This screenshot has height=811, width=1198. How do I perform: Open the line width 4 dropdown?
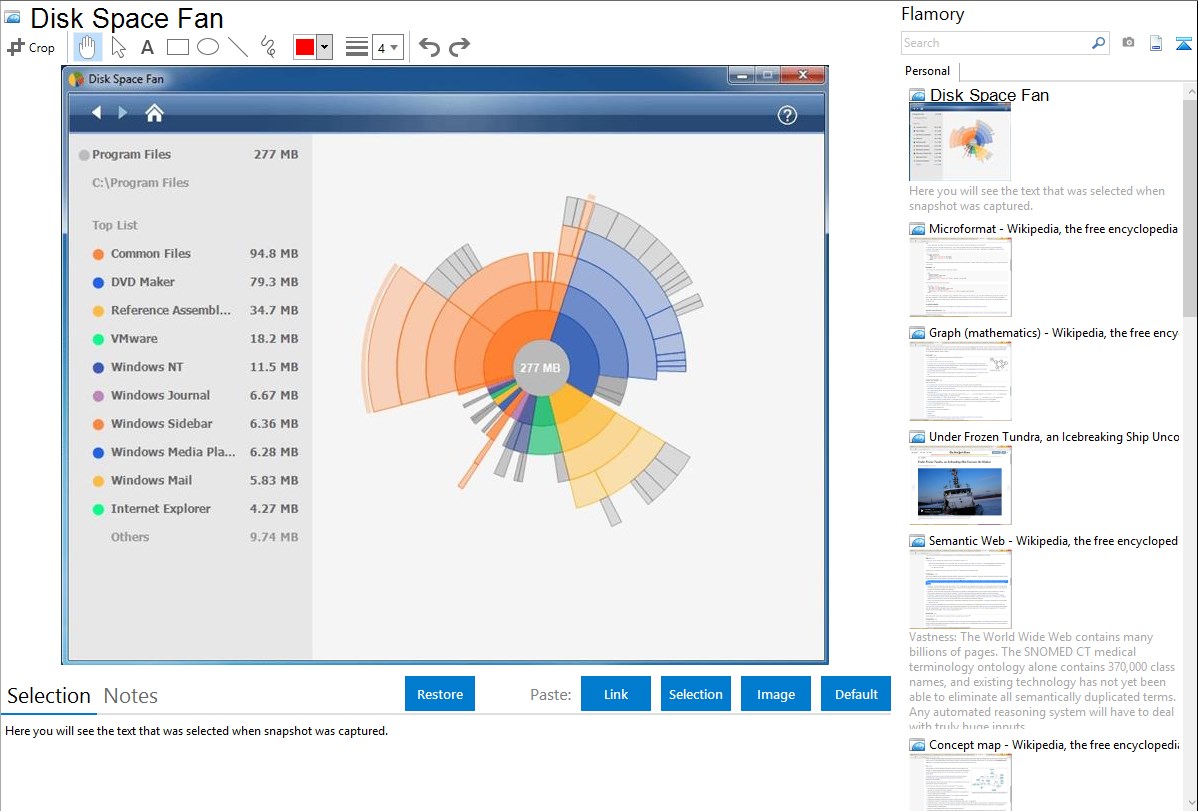tap(388, 47)
